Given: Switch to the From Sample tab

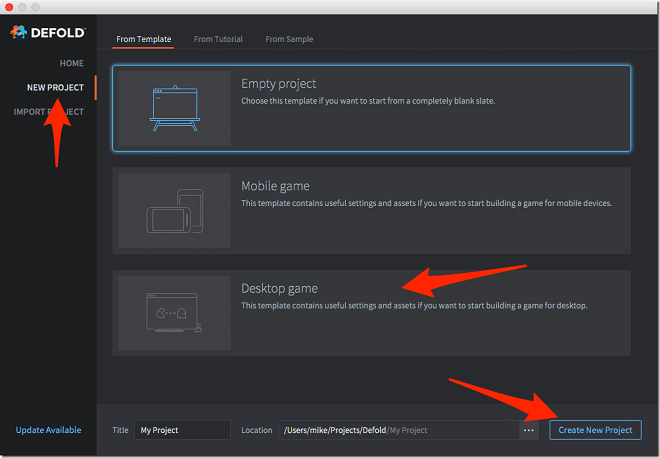Looking at the screenshot, I should (289, 39).
